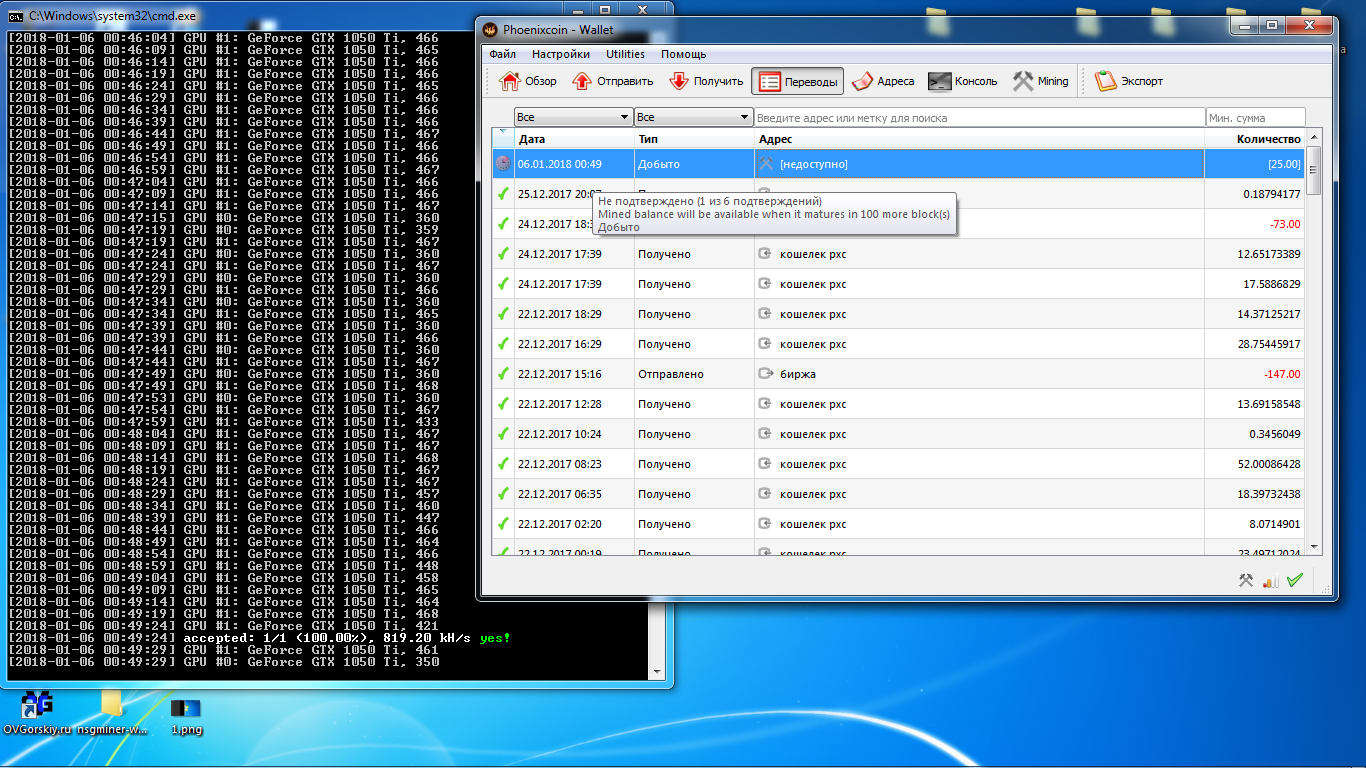Screen dimensions: 1366x768
Task: Click the 17.5886829 amount cell
Action: (1255, 284)
